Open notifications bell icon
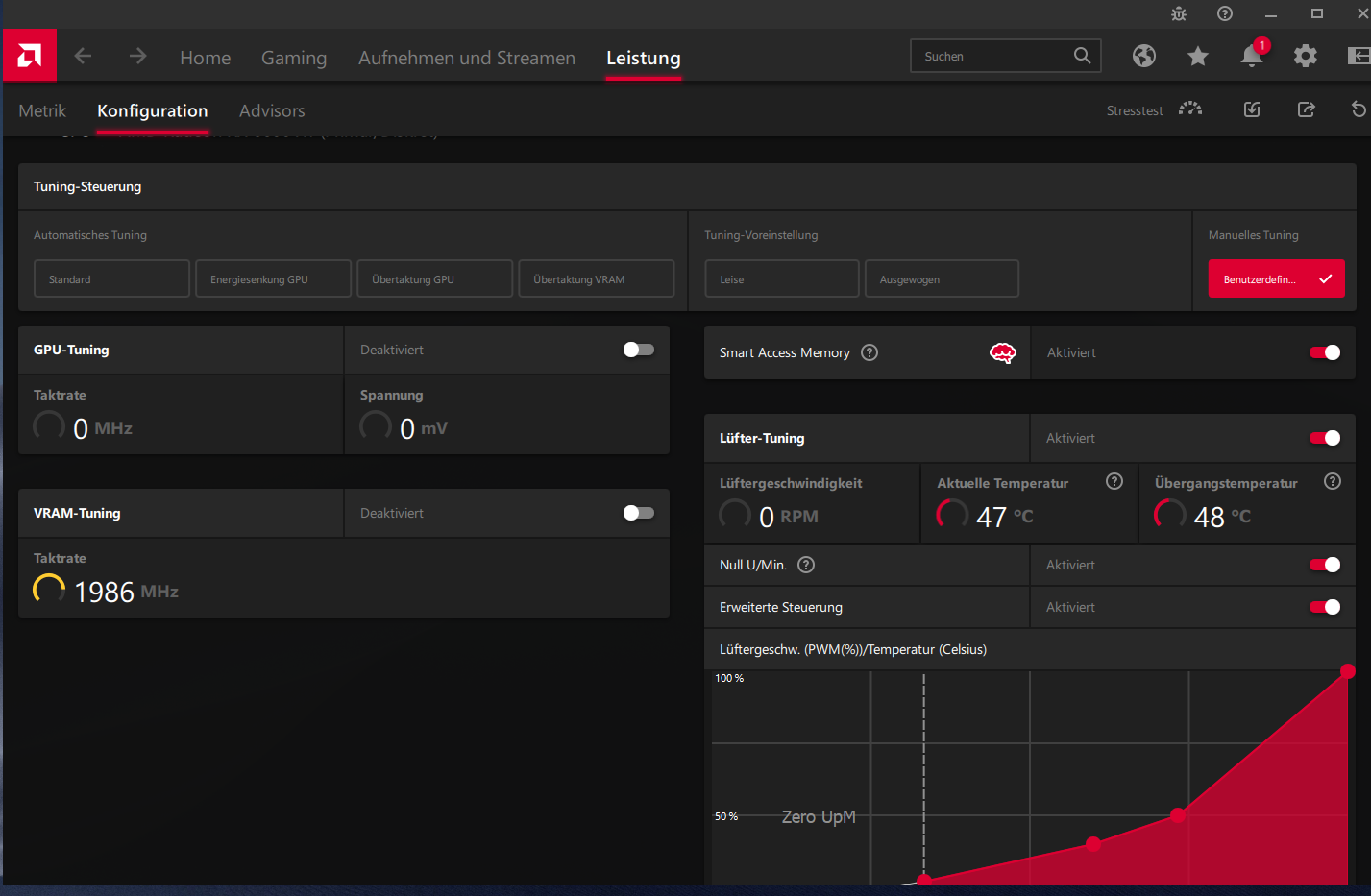Screen dimensions: 1371x896 1252,56
